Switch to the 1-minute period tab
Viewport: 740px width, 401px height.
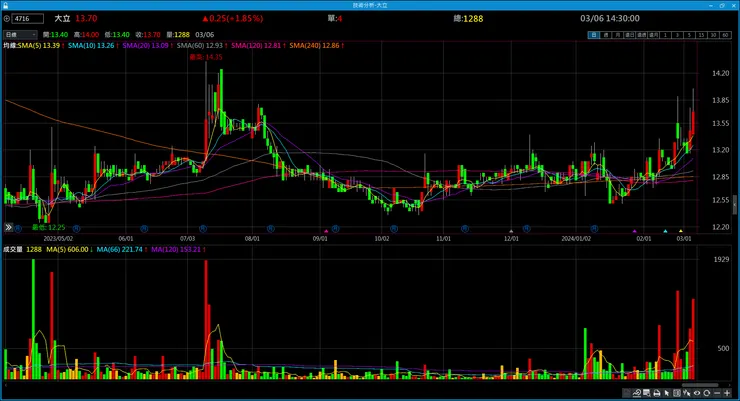coord(665,35)
